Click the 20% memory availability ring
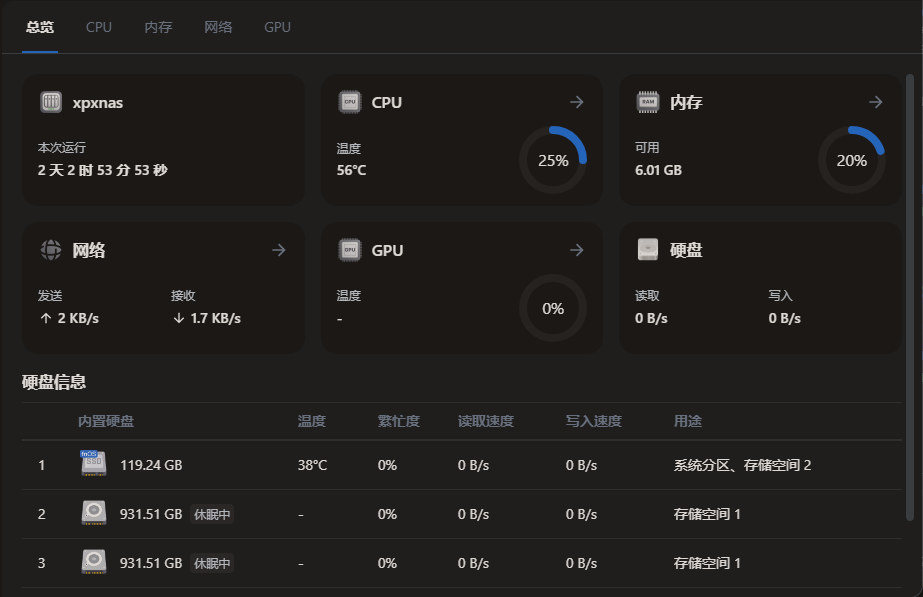 click(852, 160)
